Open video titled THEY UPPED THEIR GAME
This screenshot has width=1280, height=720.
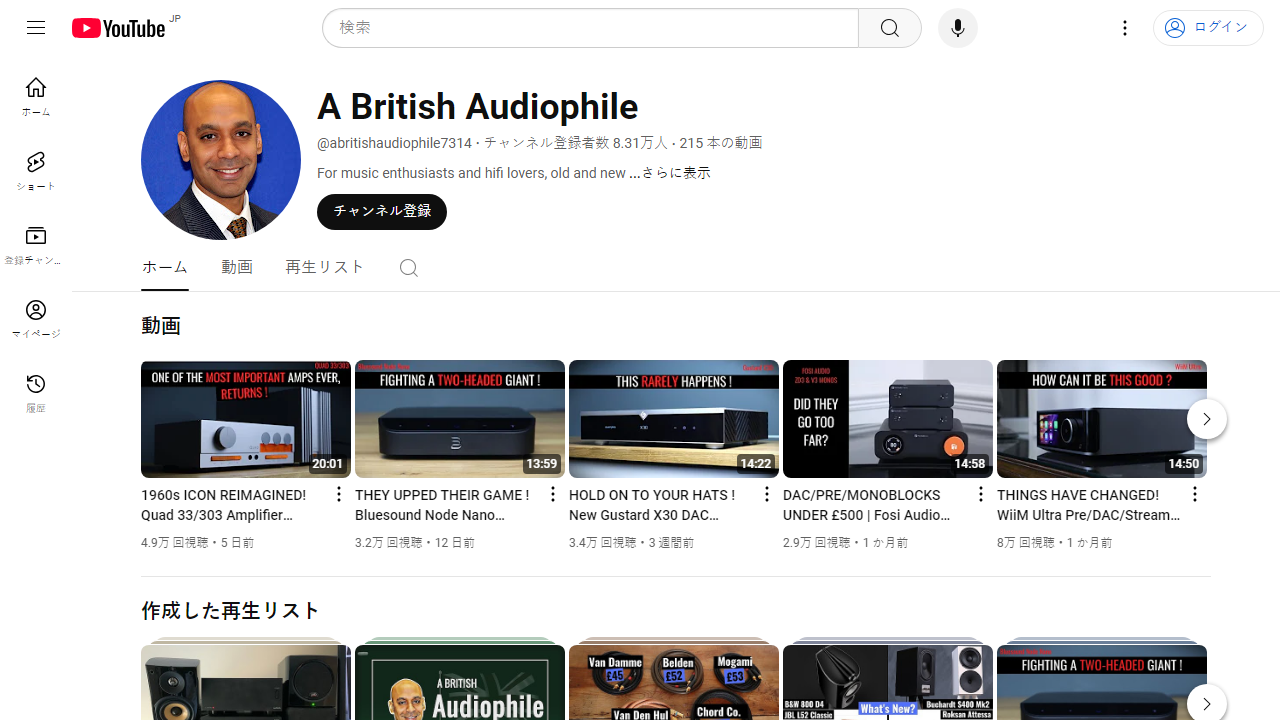point(442,505)
